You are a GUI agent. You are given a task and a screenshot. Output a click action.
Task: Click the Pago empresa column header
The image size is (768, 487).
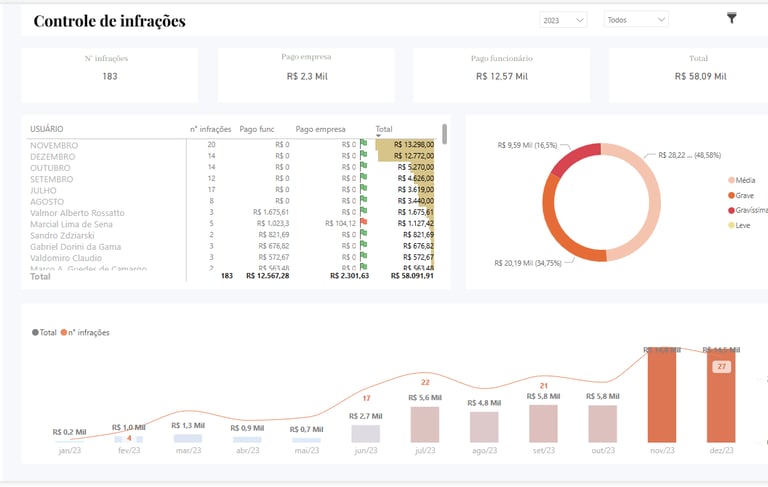point(320,129)
